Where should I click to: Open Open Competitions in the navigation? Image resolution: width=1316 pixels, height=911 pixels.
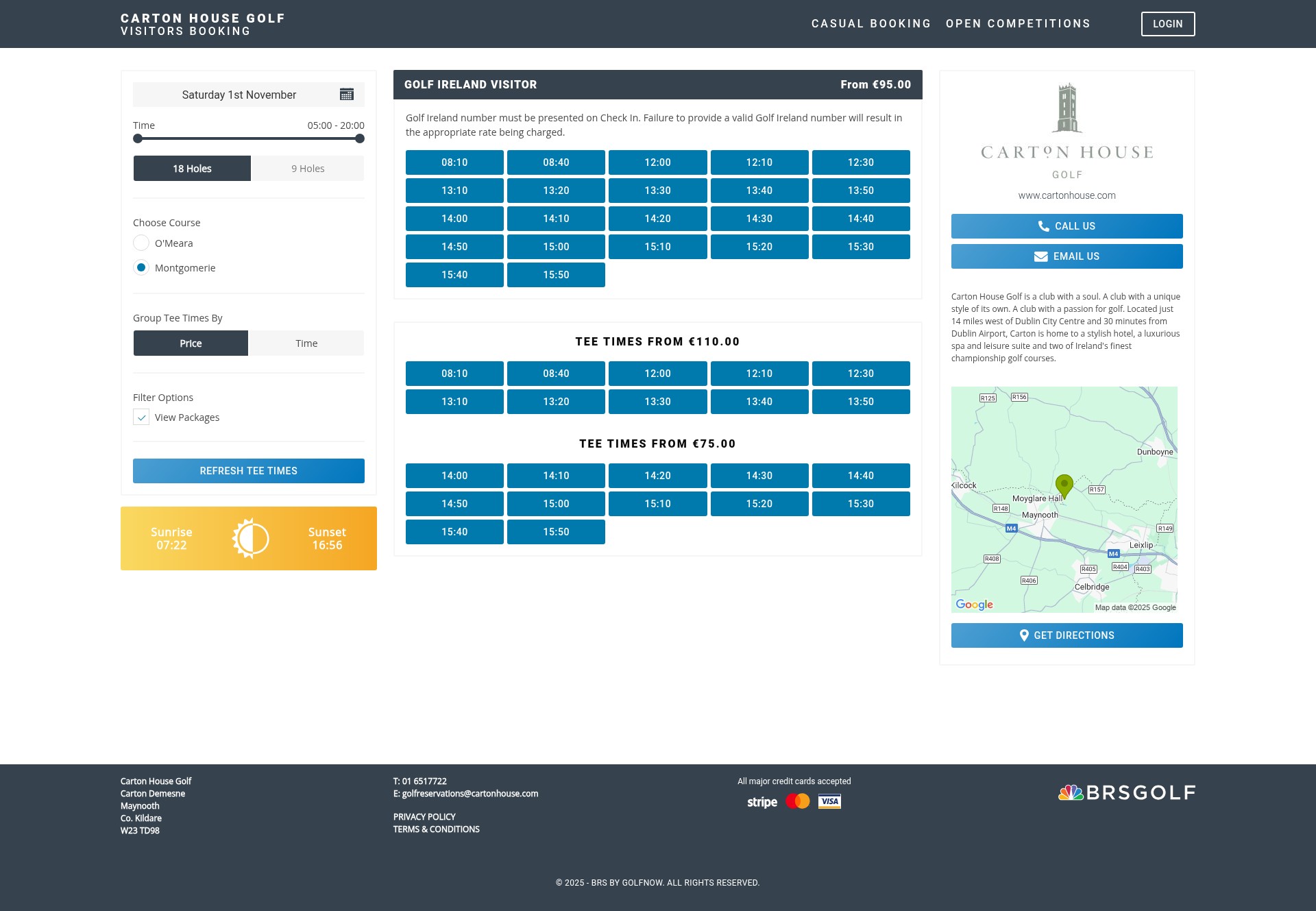click(1018, 24)
